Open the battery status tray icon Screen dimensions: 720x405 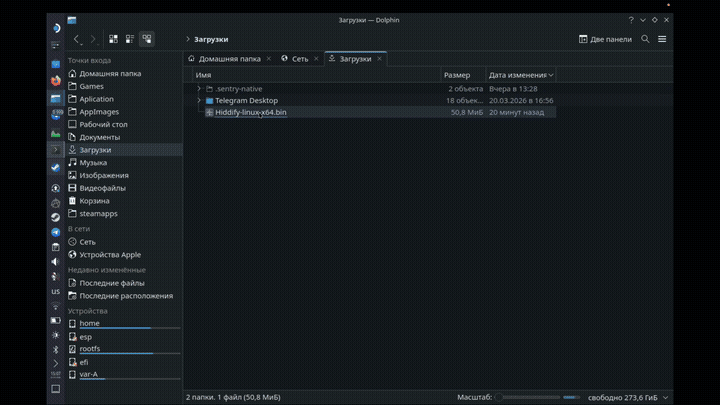coord(56,321)
